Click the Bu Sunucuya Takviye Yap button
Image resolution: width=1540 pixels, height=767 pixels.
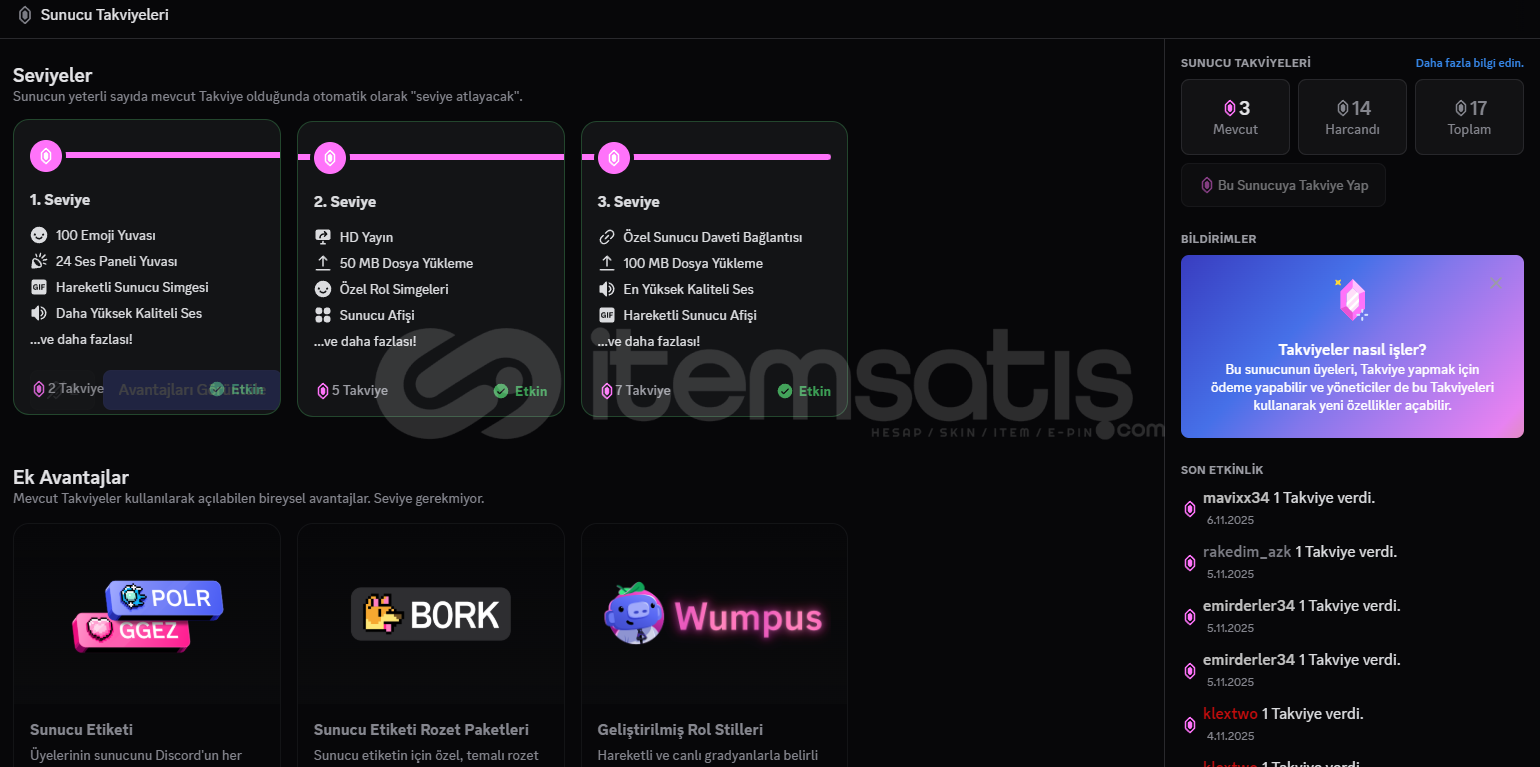(1283, 185)
